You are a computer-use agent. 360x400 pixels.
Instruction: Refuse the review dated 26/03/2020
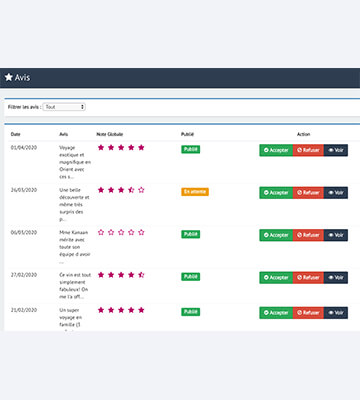pos(308,193)
